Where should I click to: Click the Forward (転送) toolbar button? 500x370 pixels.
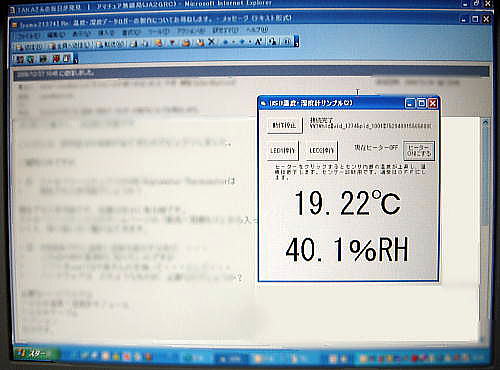tap(111, 45)
